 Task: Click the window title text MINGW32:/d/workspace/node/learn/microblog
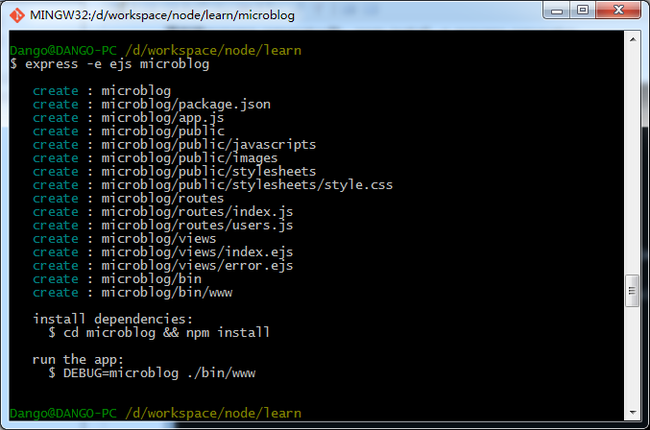click(162, 15)
